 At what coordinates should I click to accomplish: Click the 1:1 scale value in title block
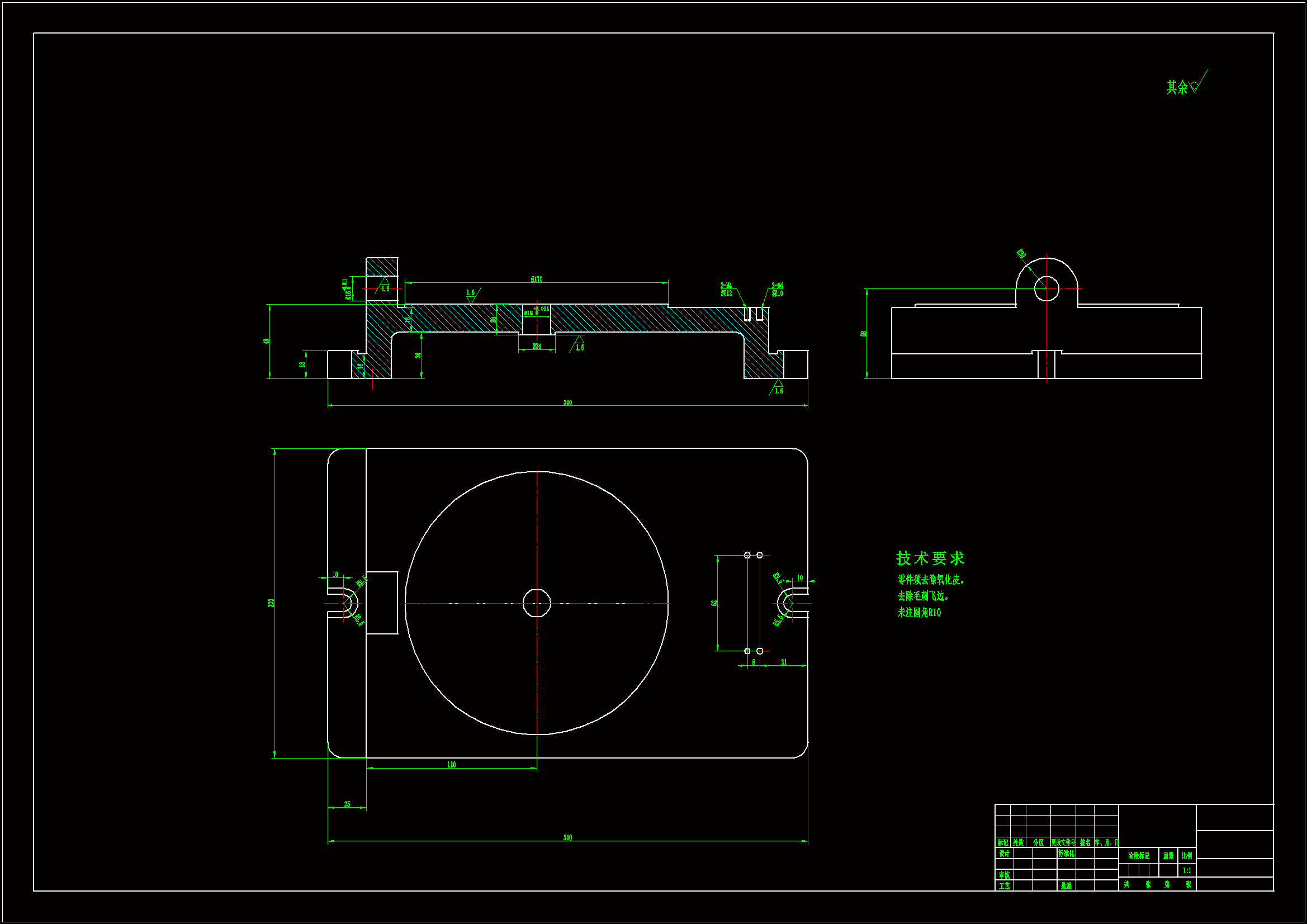1187,870
